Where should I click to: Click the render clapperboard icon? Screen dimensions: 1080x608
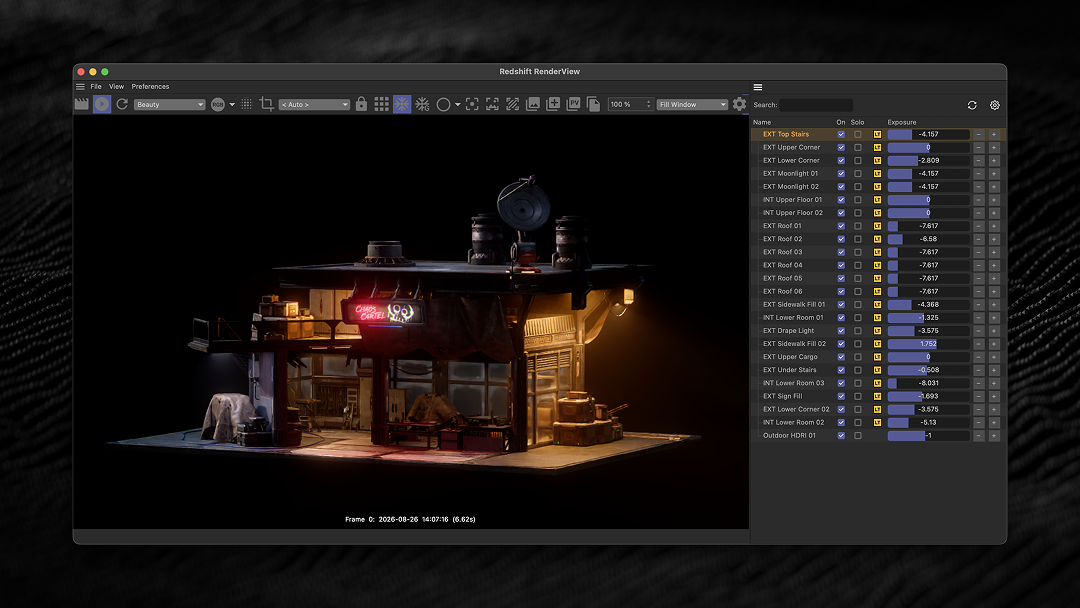(81, 104)
